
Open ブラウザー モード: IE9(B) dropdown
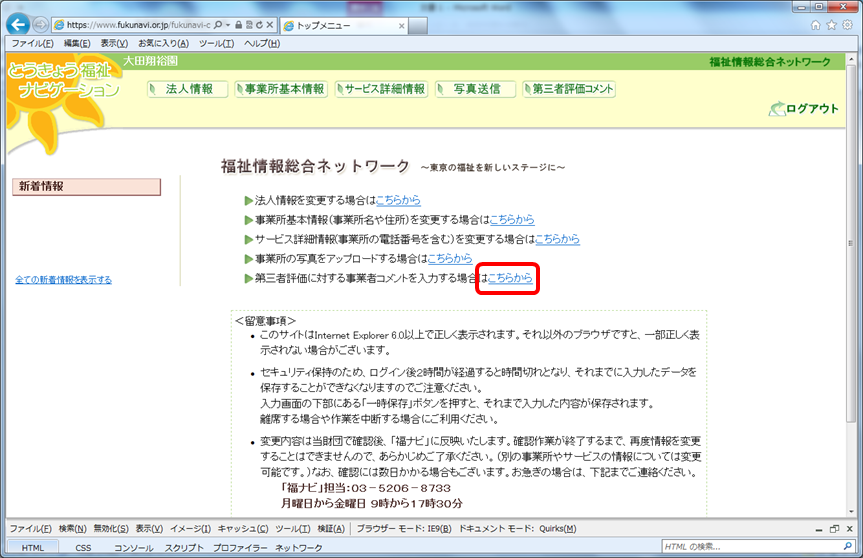point(404,528)
